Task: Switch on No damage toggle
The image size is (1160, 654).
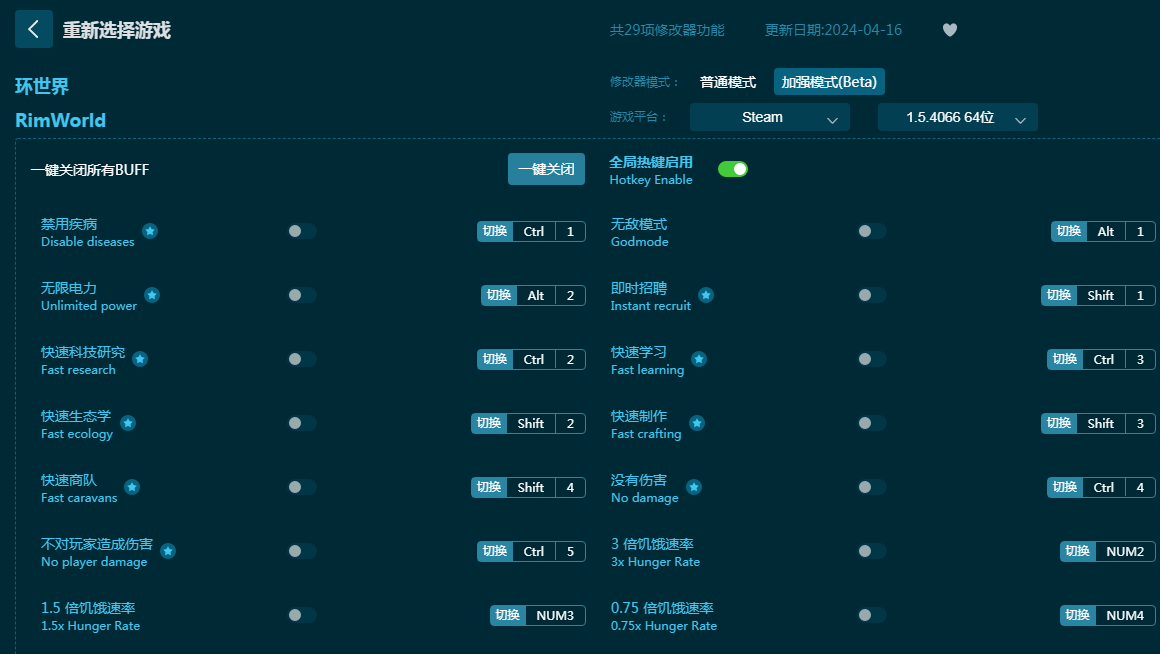Action: (x=871, y=488)
